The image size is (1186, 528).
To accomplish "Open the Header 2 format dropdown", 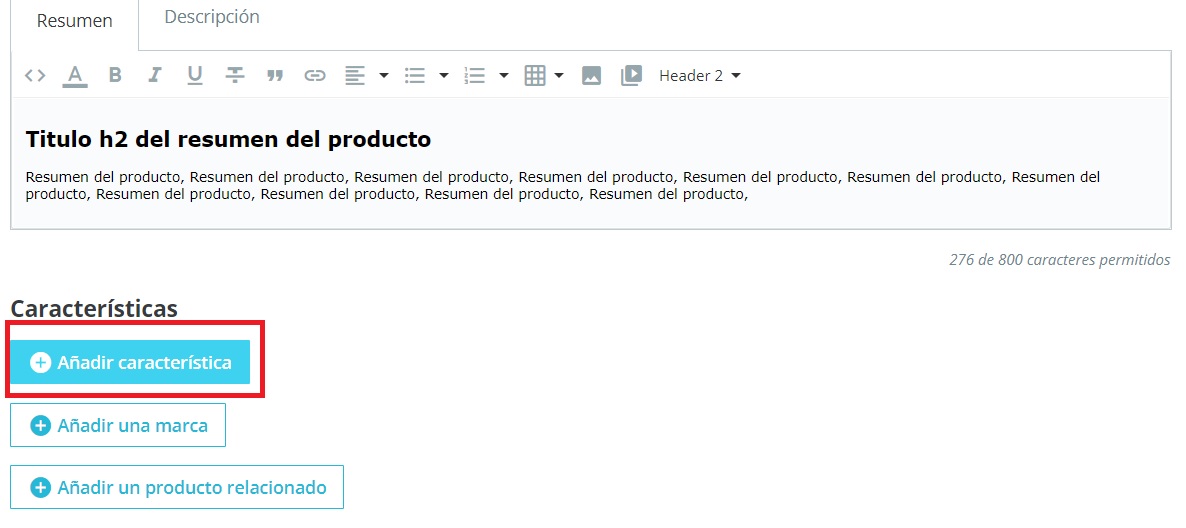I will tap(700, 76).
